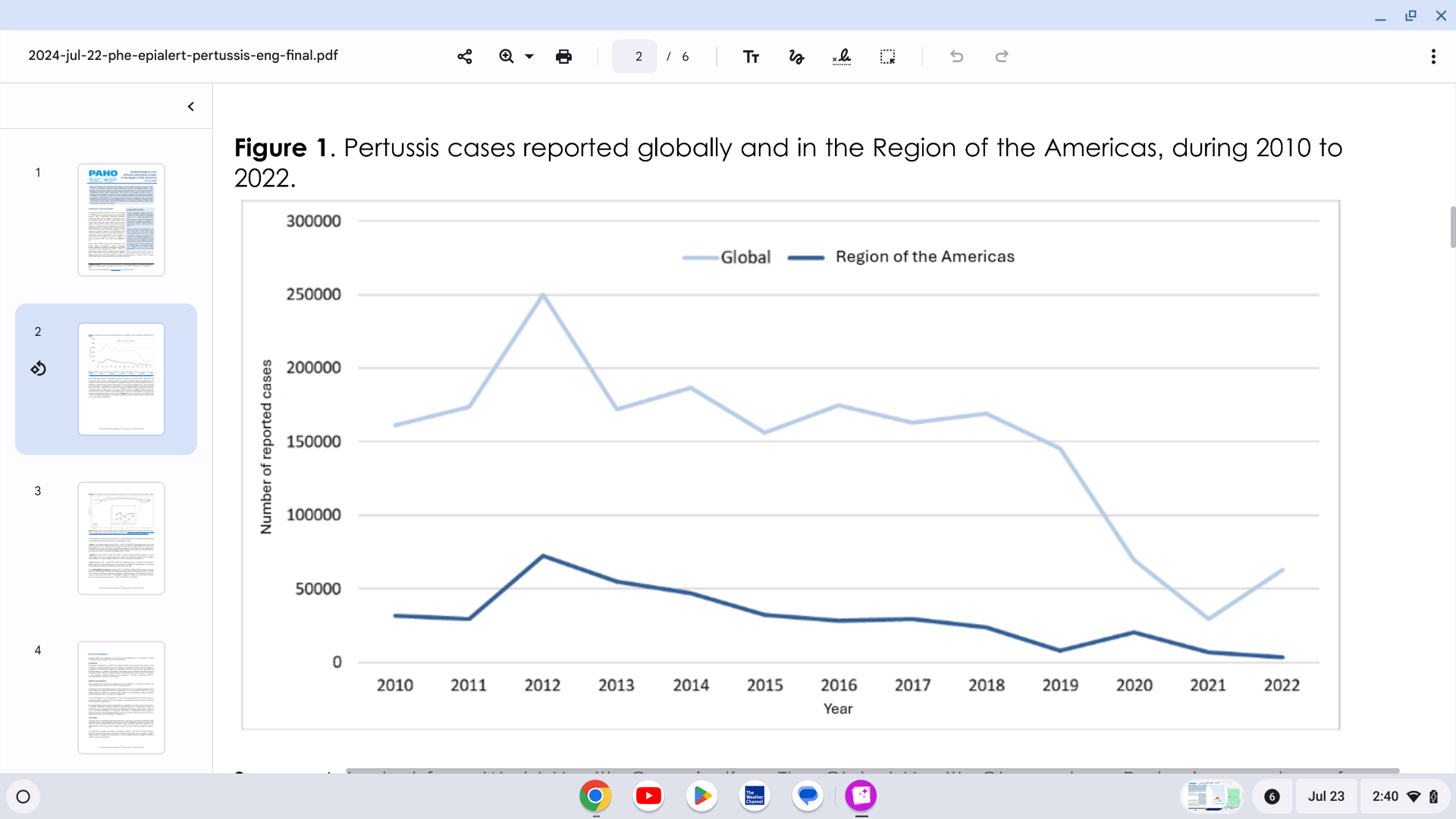1456x819 pixels.
Task: Redo the last edit
Action: pos(1002,56)
